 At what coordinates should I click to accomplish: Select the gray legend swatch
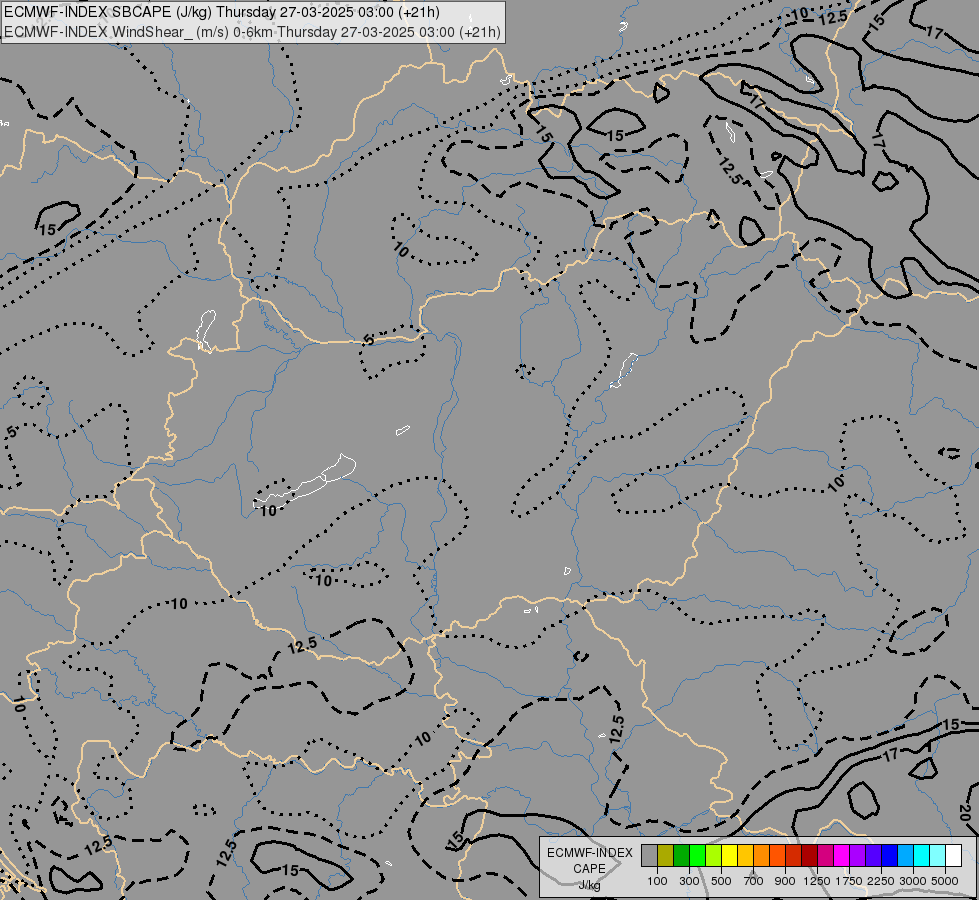pos(649,855)
